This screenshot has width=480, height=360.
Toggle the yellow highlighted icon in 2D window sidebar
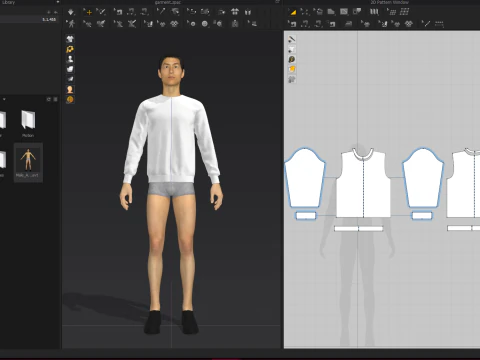point(292,69)
